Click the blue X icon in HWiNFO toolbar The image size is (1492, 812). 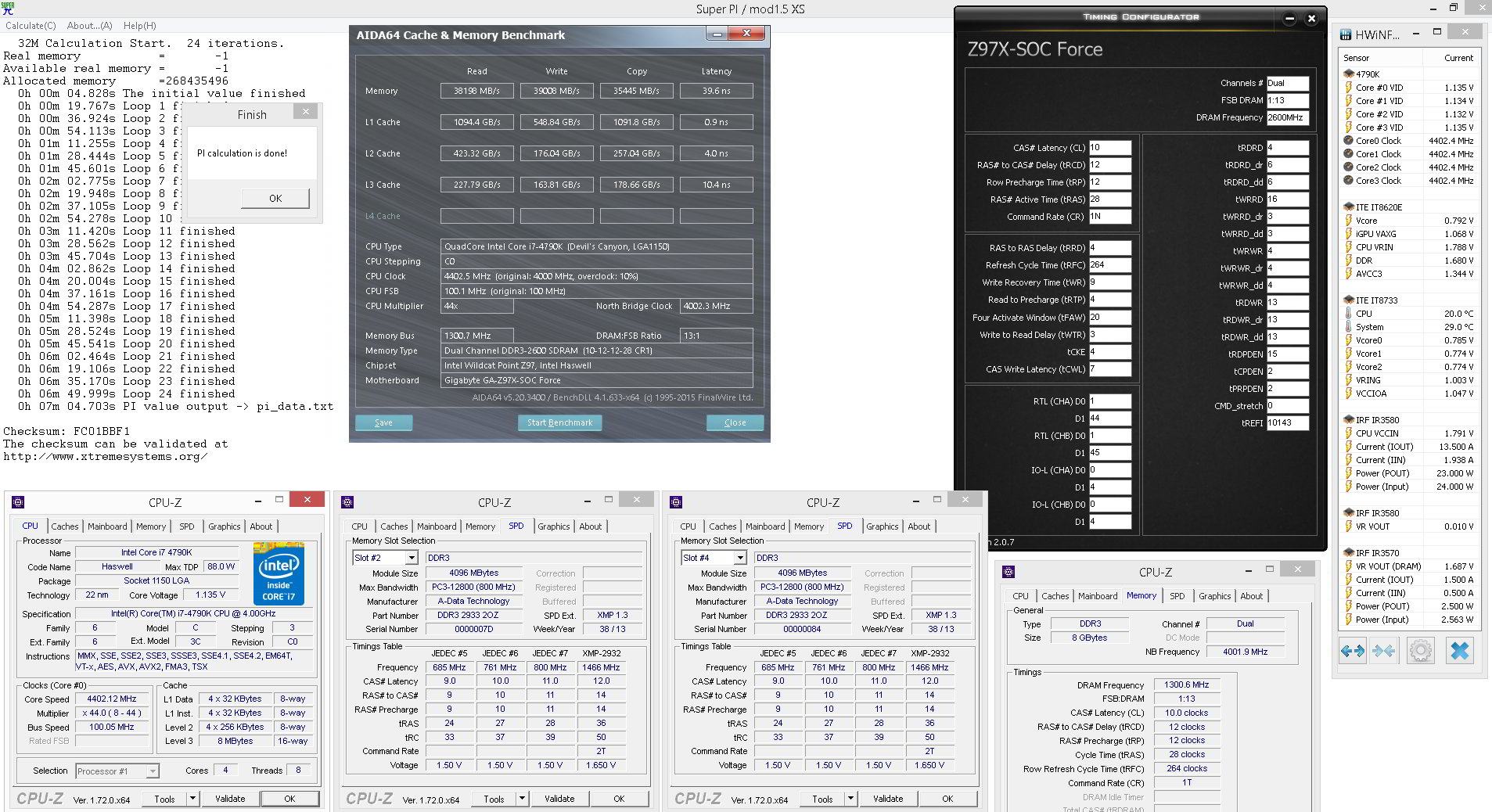click(1459, 651)
